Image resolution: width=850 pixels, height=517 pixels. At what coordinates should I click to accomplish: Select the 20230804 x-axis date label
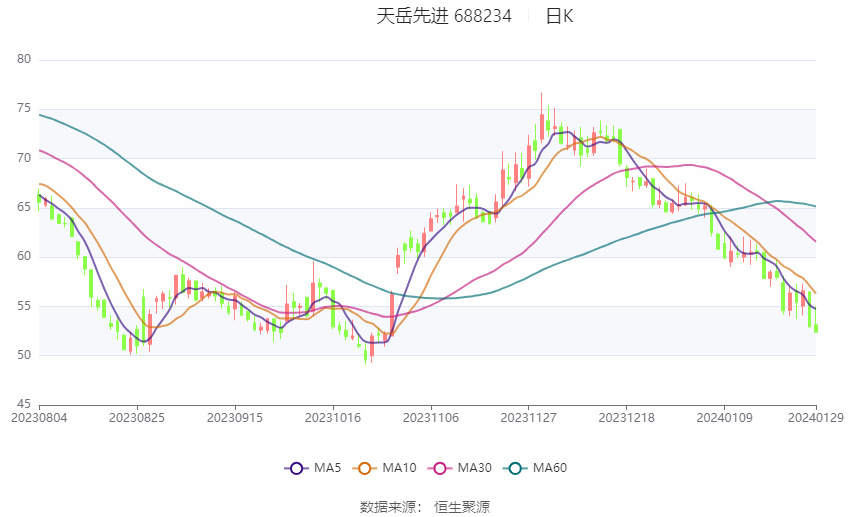click(x=39, y=418)
